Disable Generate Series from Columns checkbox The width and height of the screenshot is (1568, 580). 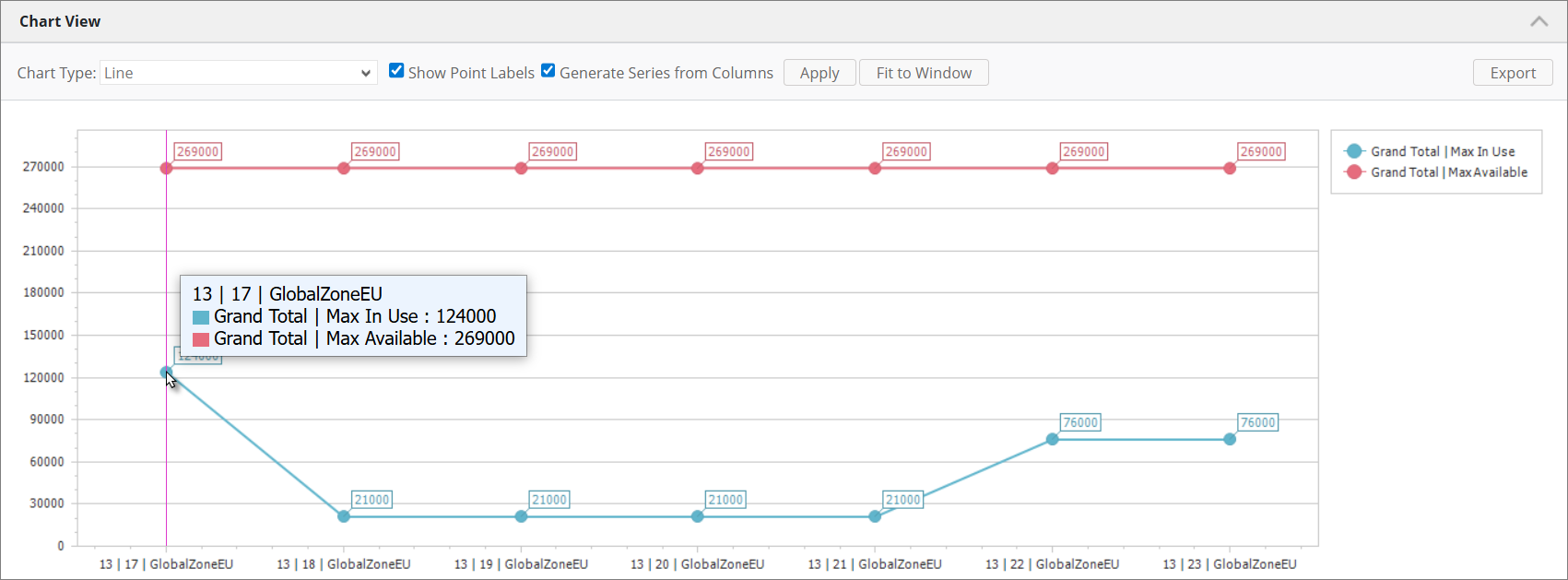548,71
